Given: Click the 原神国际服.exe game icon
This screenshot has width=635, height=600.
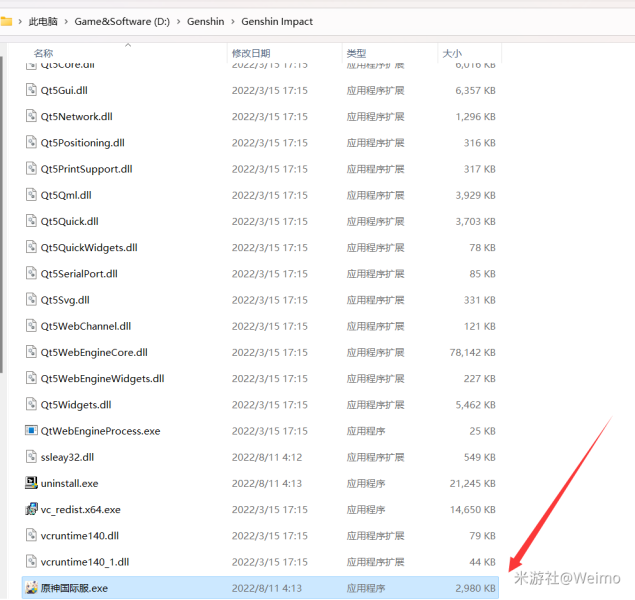Looking at the screenshot, I should click(31, 587).
